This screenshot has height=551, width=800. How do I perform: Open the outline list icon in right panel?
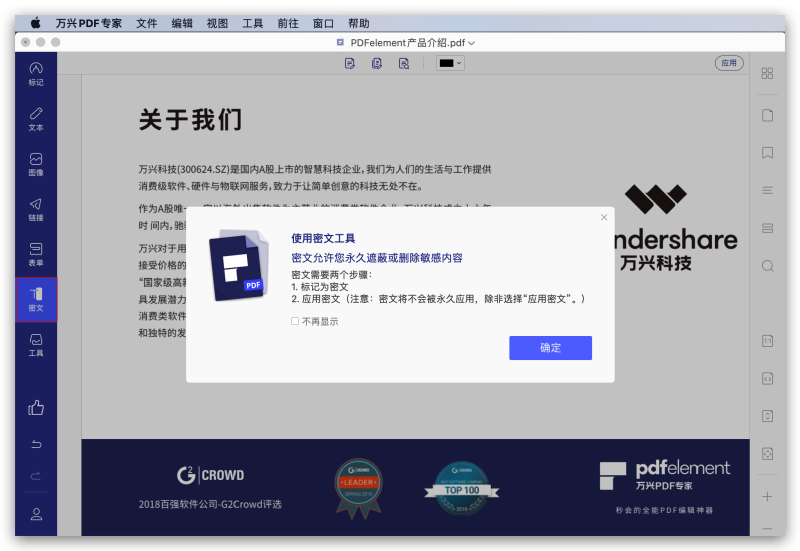click(767, 190)
